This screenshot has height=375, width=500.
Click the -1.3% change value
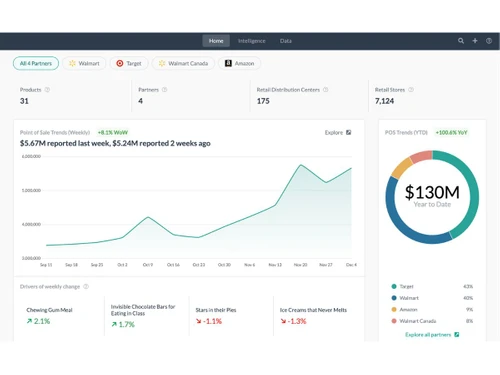tap(297, 321)
